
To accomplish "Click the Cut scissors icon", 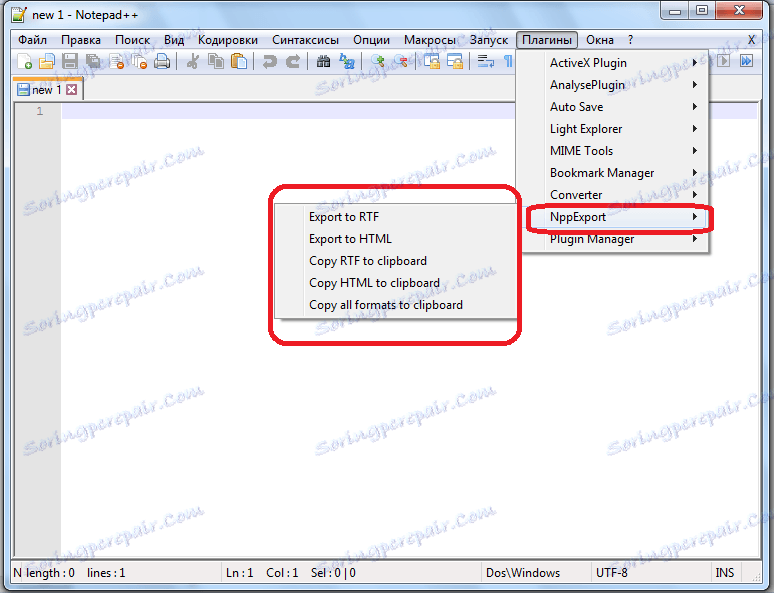I will pos(193,62).
